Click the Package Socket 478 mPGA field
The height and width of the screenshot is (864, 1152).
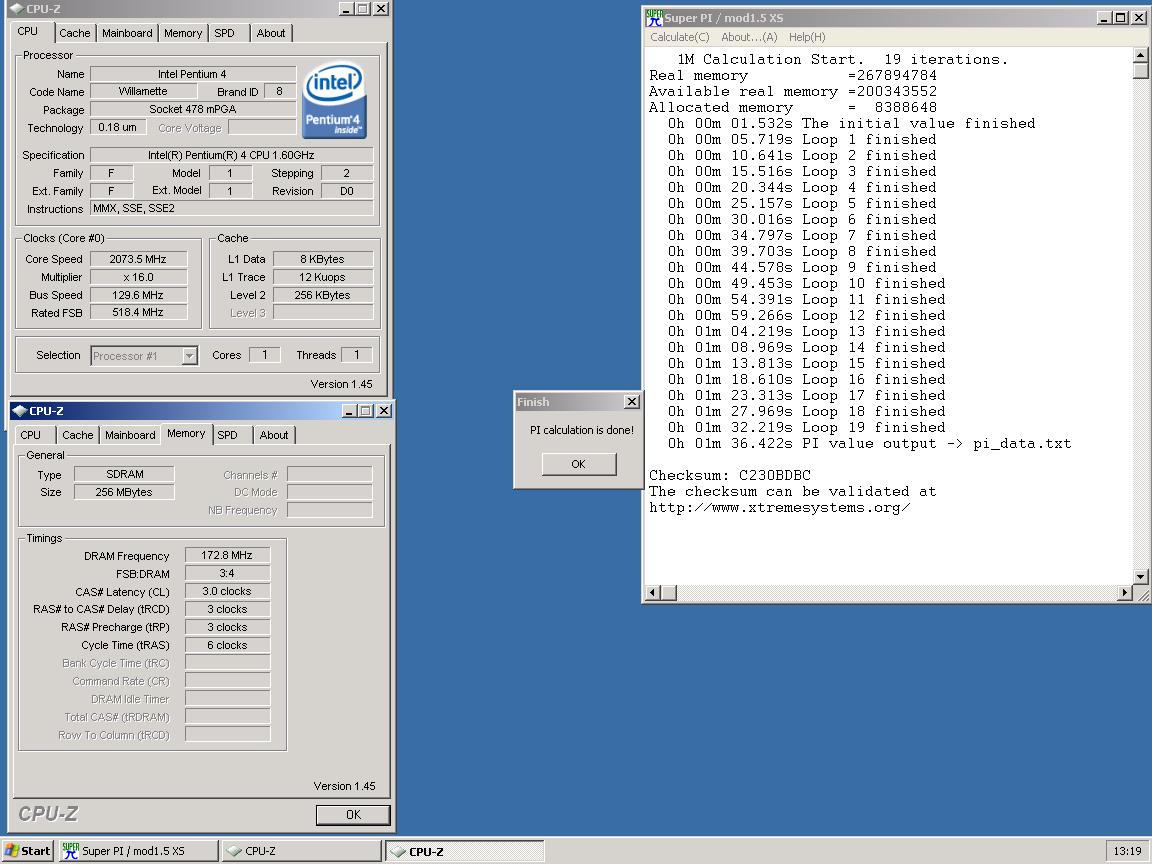(192, 109)
